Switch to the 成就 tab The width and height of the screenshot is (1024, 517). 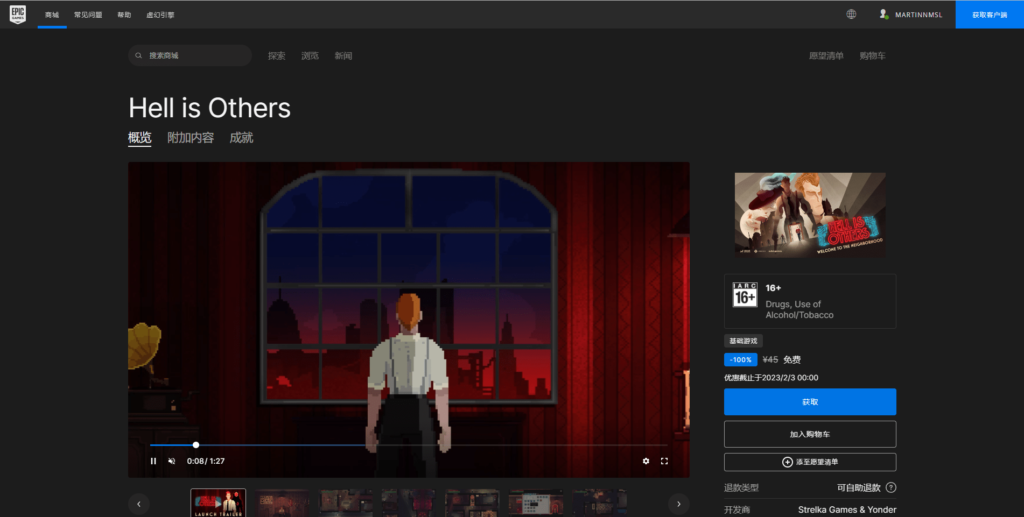241,138
